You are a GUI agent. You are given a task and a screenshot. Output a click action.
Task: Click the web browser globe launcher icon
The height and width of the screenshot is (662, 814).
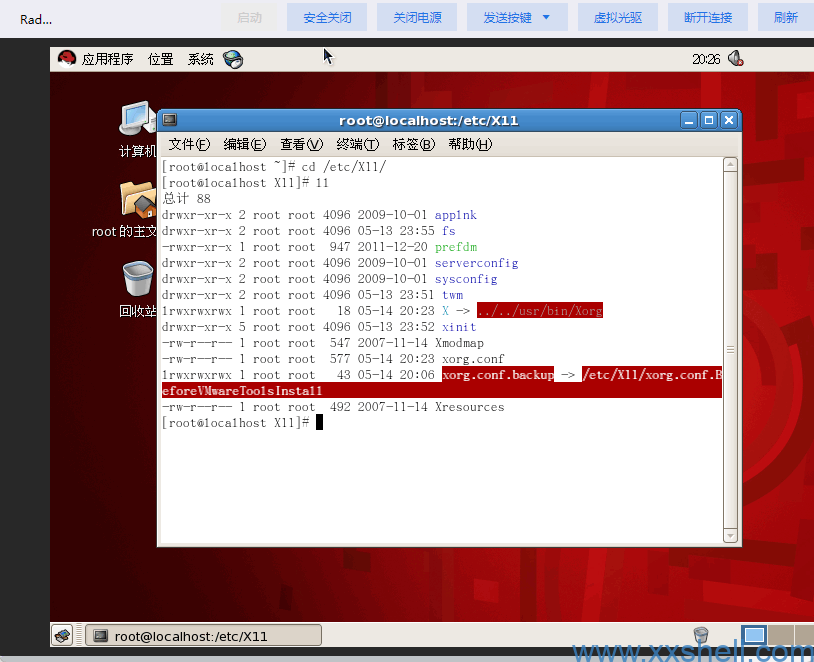coord(233,59)
